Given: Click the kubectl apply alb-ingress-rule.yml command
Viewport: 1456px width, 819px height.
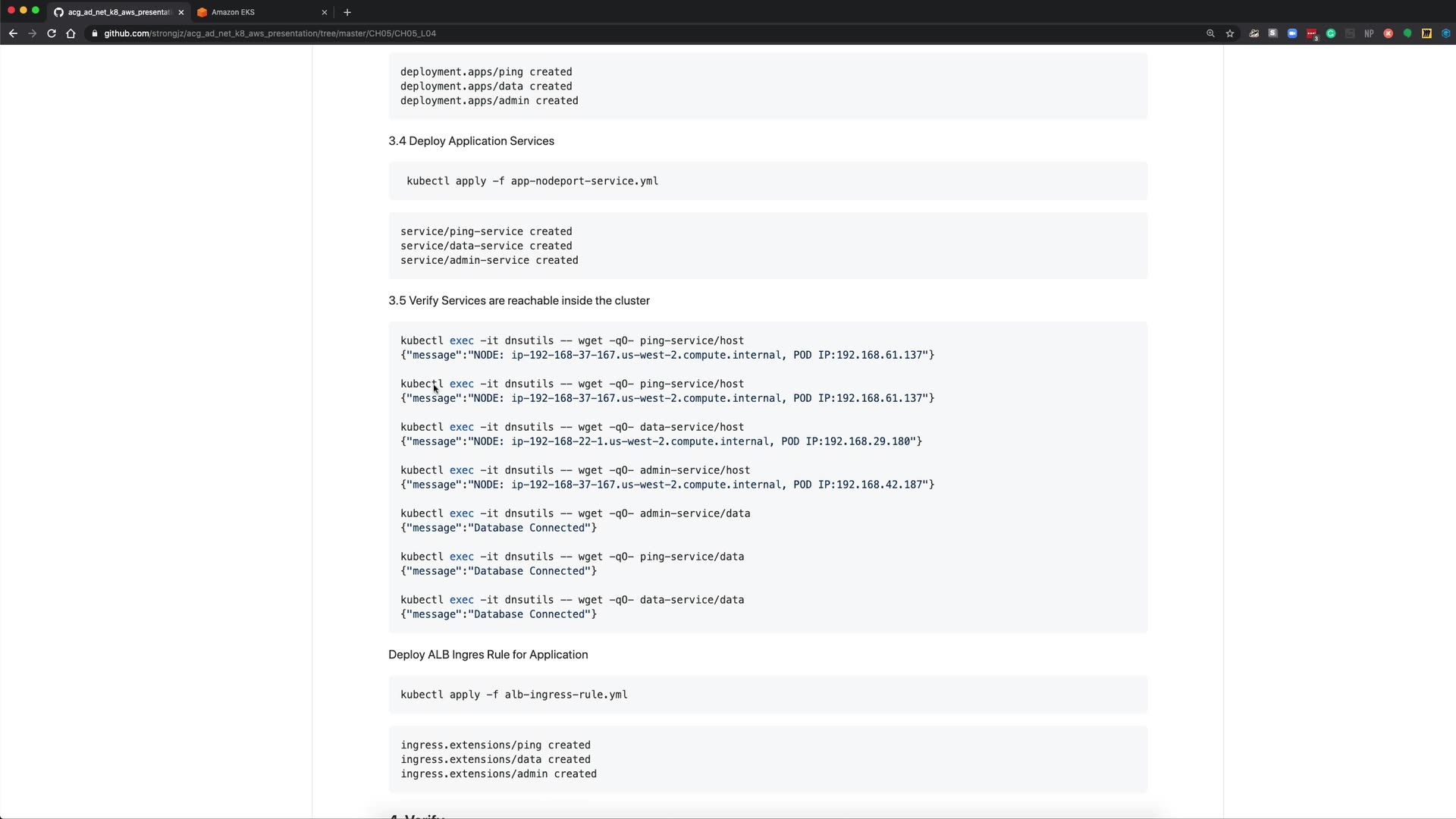Looking at the screenshot, I should click(514, 695).
